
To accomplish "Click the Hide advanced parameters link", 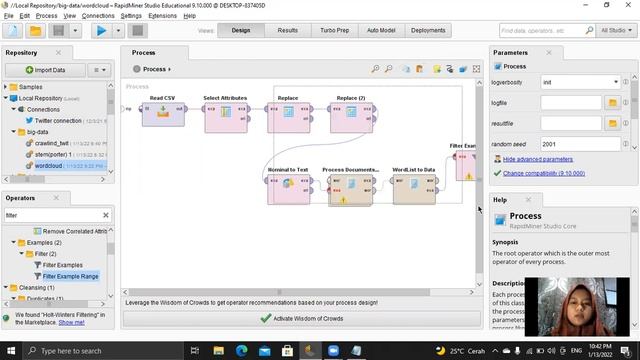I will pyautogui.click(x=538, y=159).
